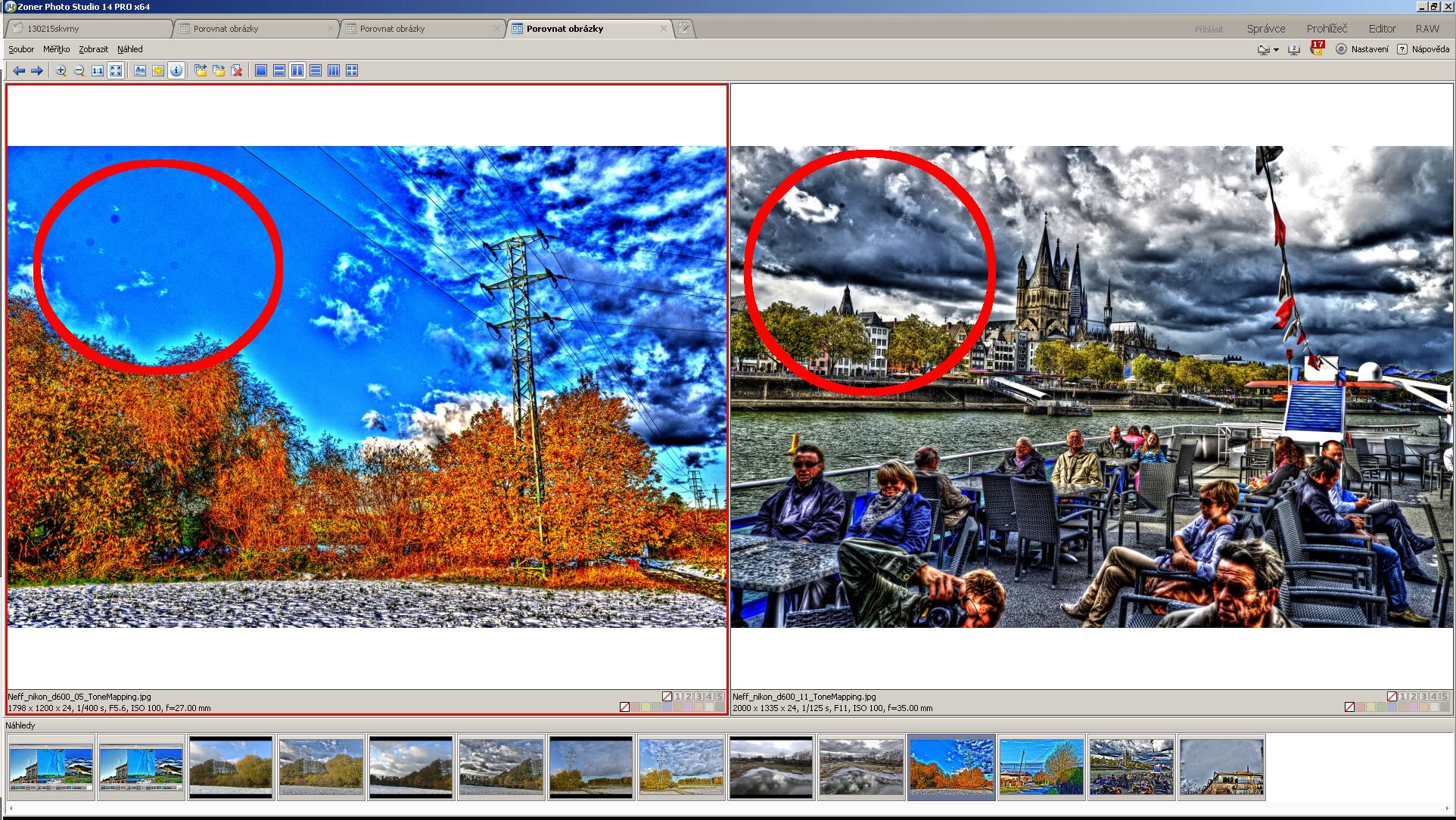Open the Editor module
This screenshot has width=1456, height=820.
(1382, 29)
